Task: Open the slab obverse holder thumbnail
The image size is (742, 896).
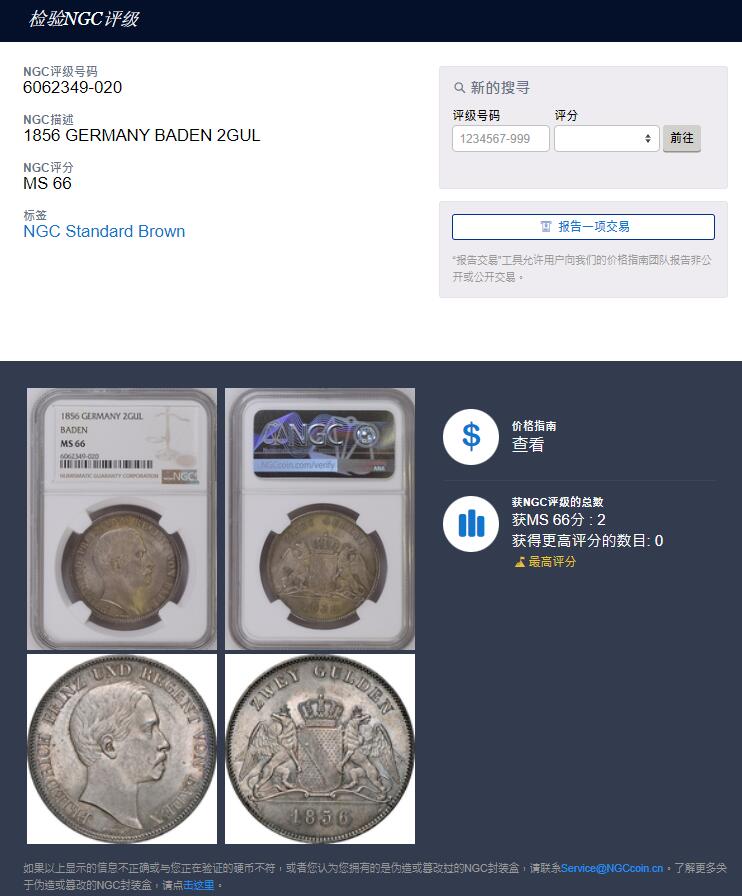Action: (122, 519)
